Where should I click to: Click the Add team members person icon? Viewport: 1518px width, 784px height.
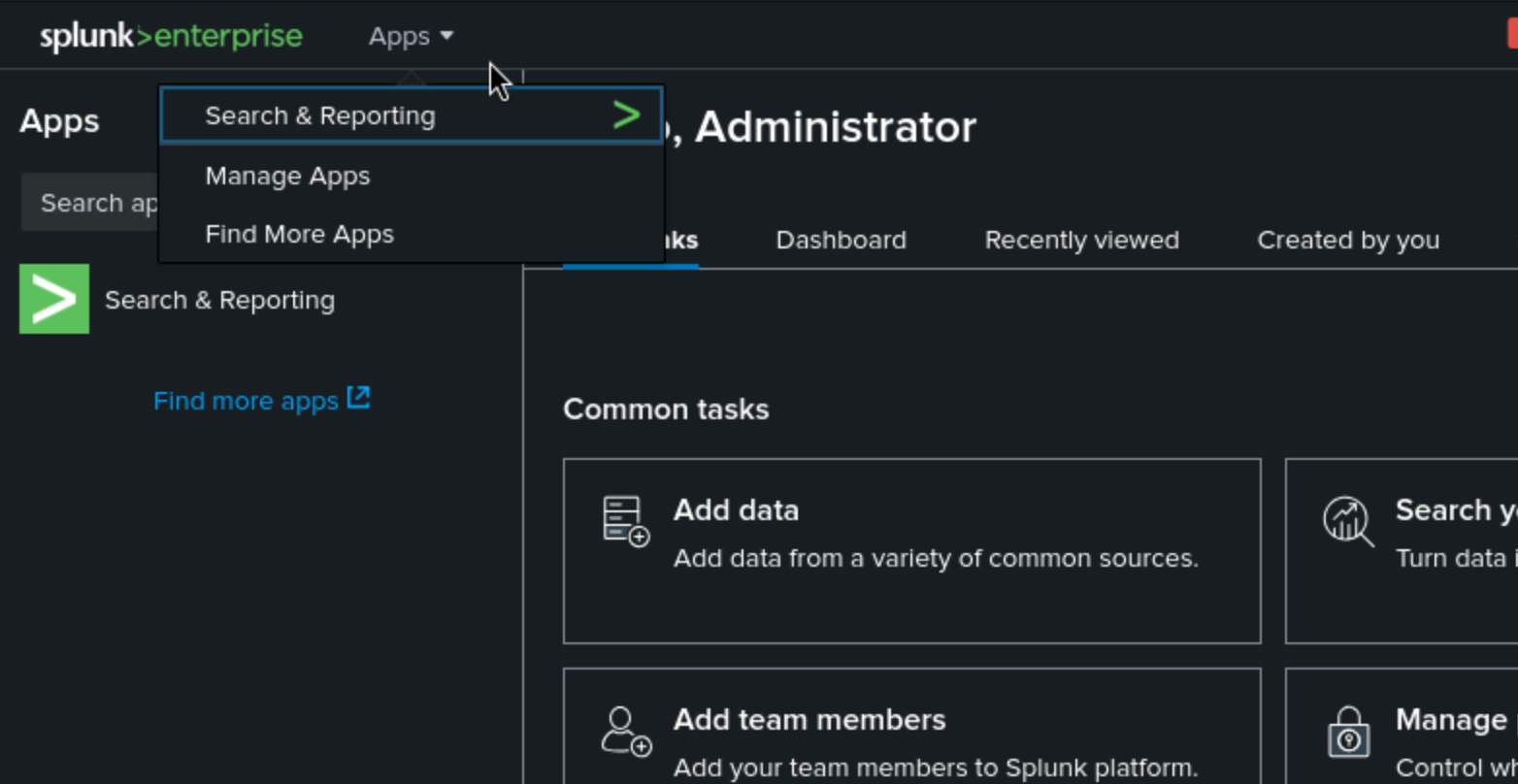point(625,731)
